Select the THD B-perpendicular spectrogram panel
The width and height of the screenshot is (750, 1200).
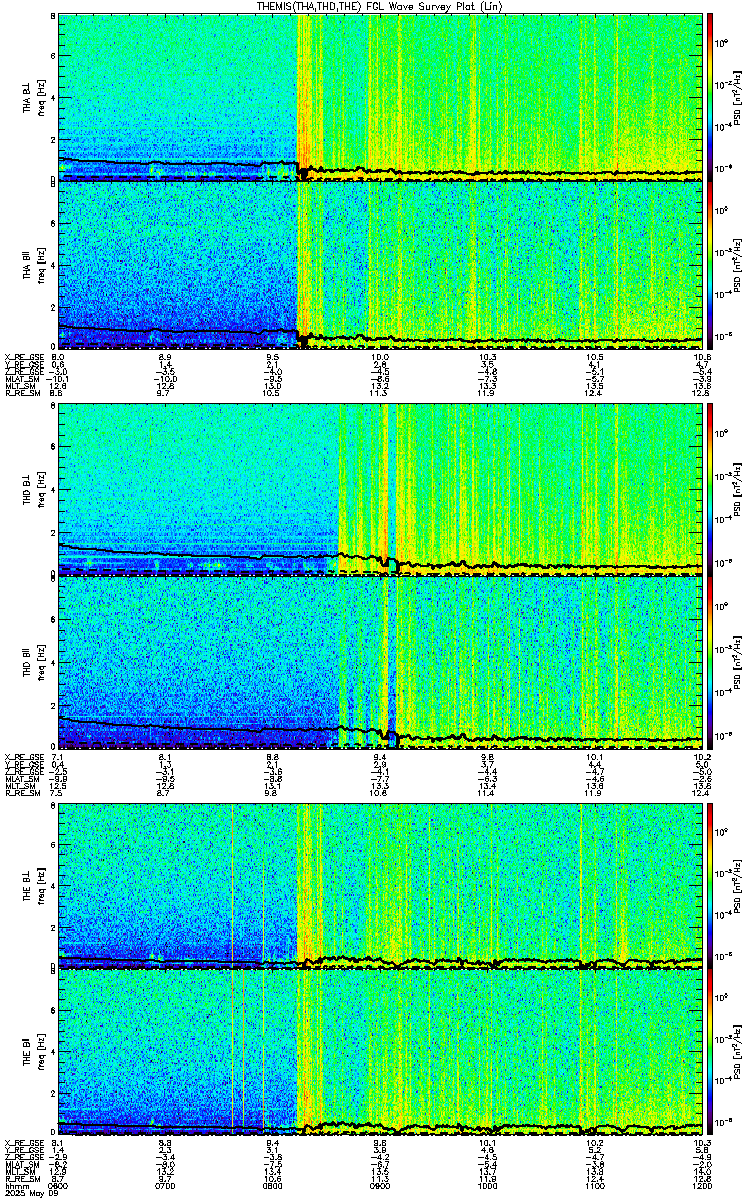(381, 491)
